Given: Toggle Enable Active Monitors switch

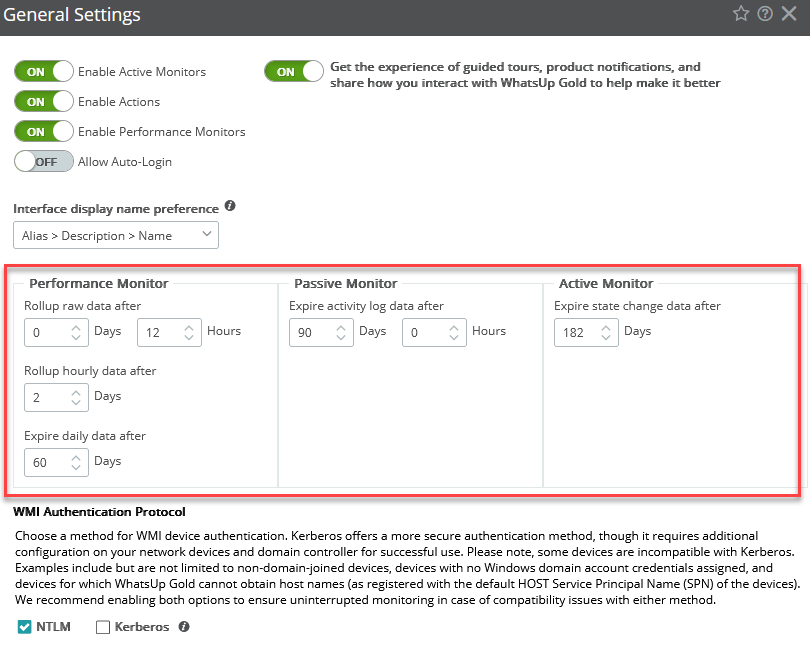Looking at the screenshot, I should pyautogui.click(x=44, y=71).
